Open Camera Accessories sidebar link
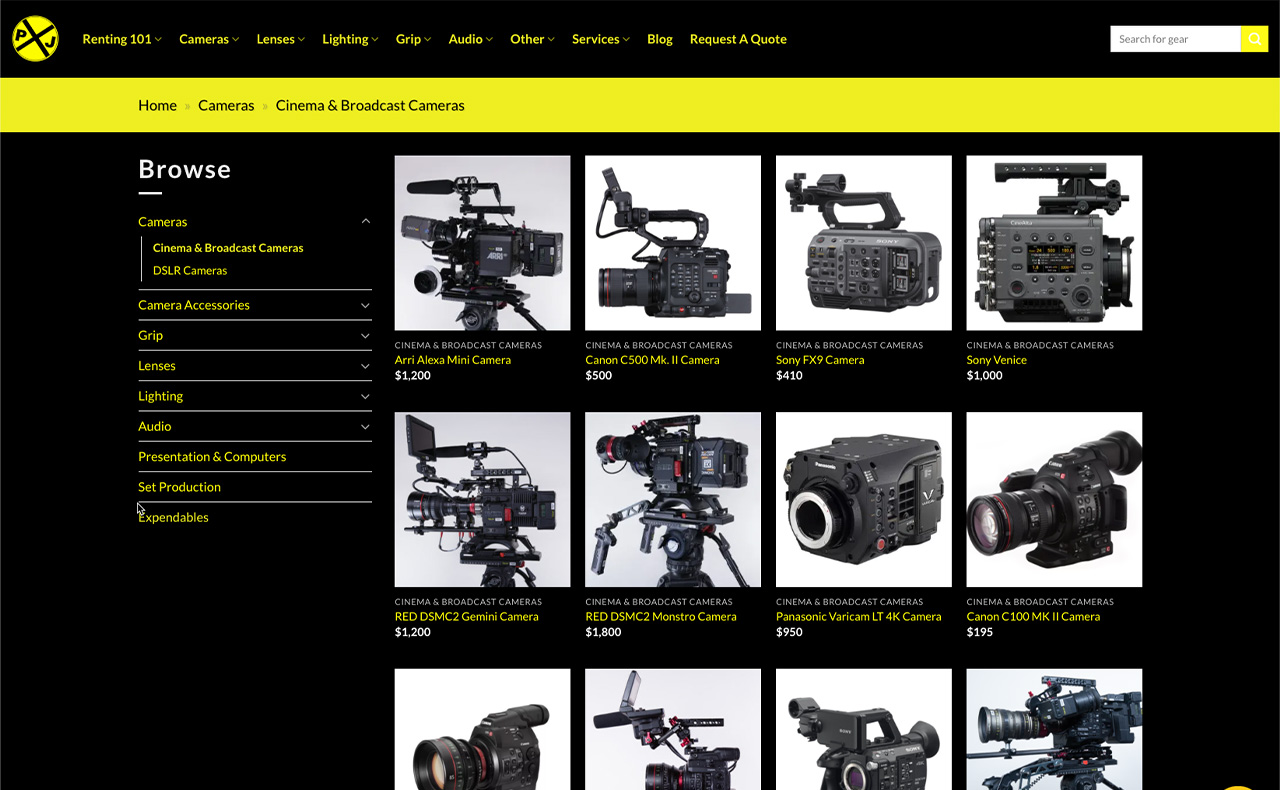The image size is (1280, 790). (x=194, y=305)
